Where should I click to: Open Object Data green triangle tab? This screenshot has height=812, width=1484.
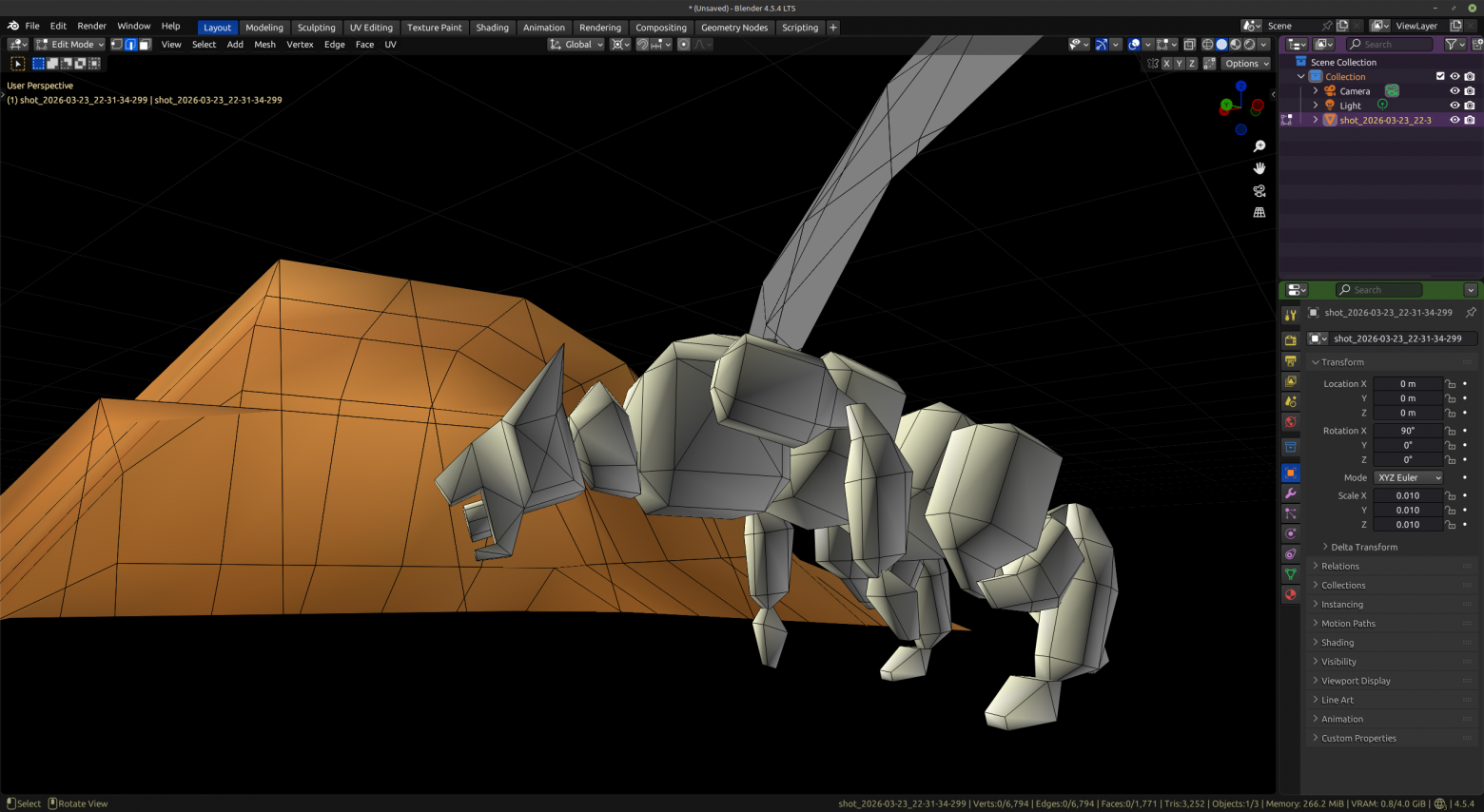tap(1291, 574)
